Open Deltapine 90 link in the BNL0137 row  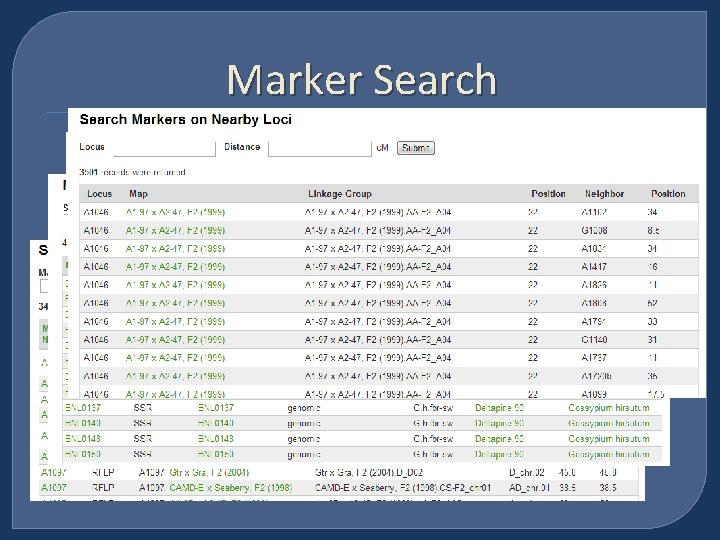(500, 408)
